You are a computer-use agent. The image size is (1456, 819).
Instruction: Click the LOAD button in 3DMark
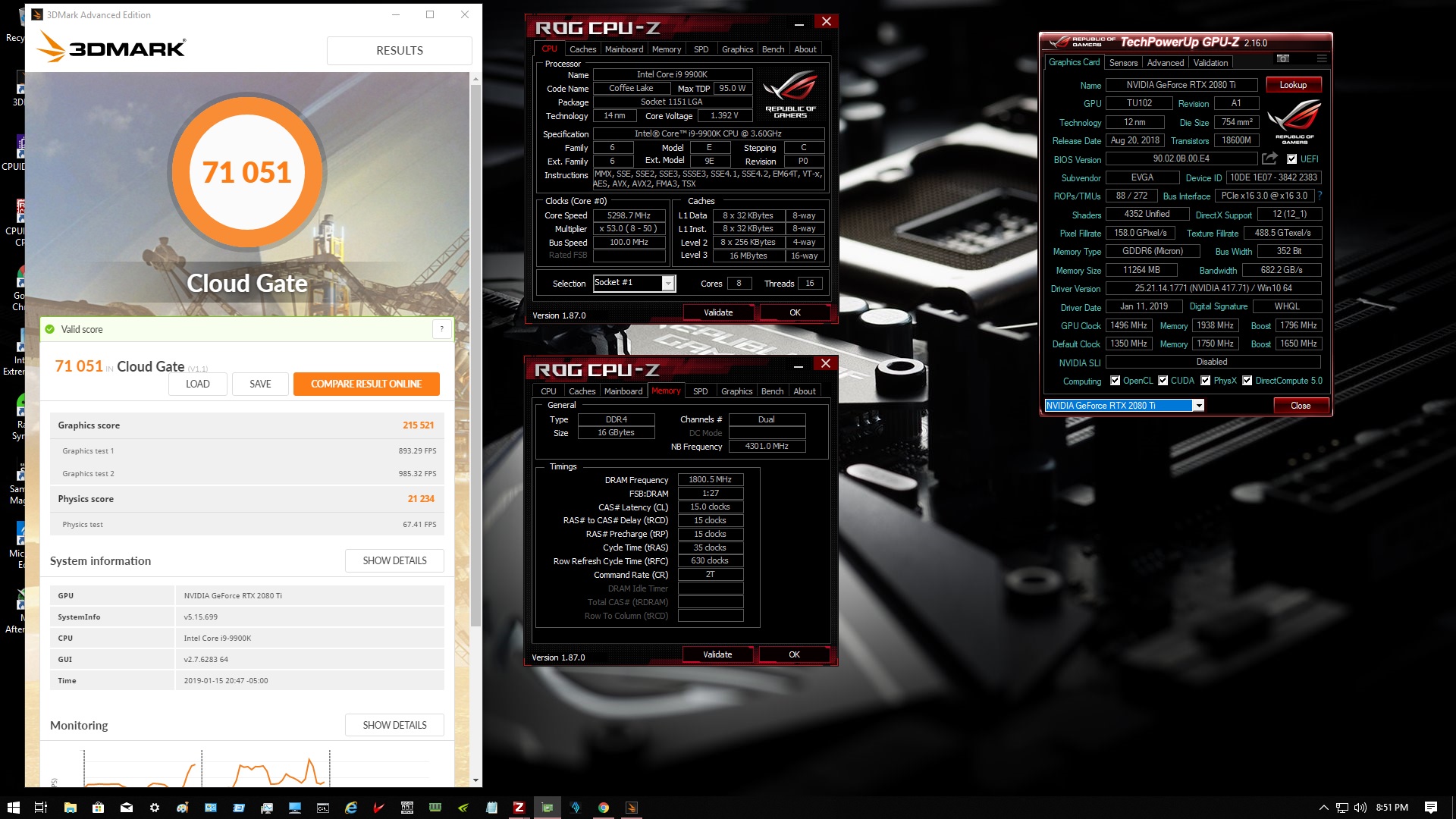point(198,384)
